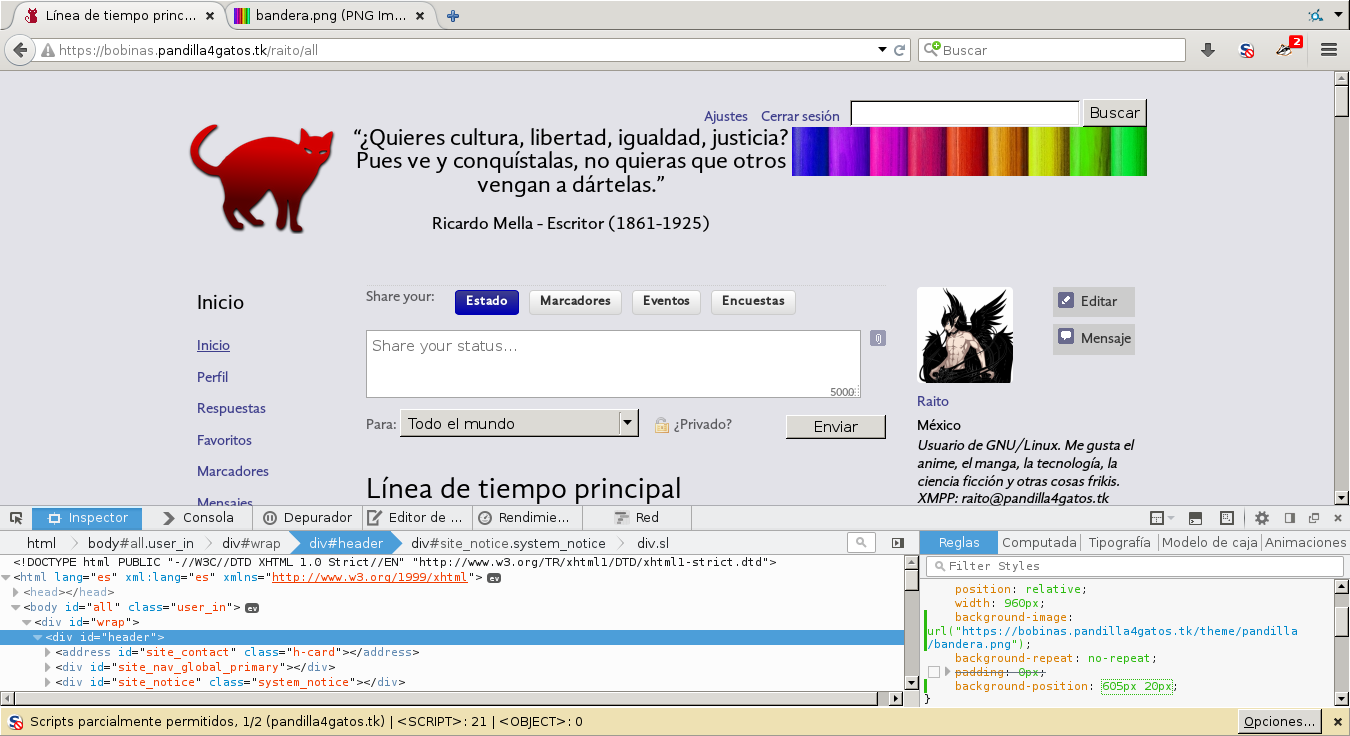
Task: Switch to the Tipografía sidebar tab
Action: pos(1119,542)
